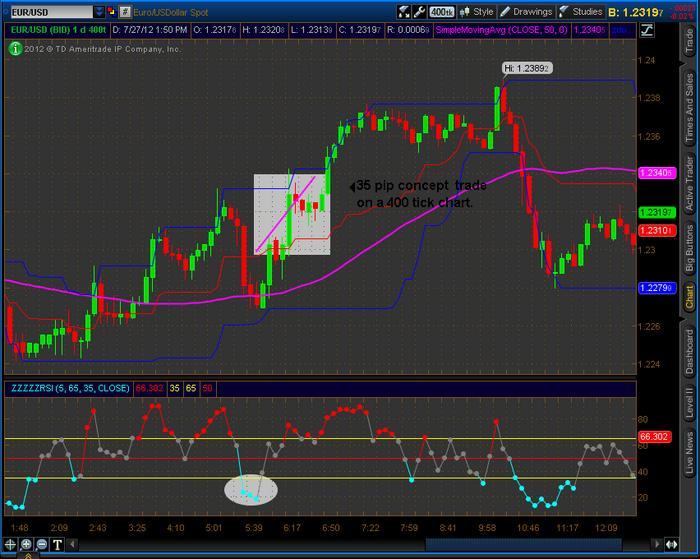Switch to the Big Buttons sidebar tab
Screen dimensions: 700x559
coord(690,248)
